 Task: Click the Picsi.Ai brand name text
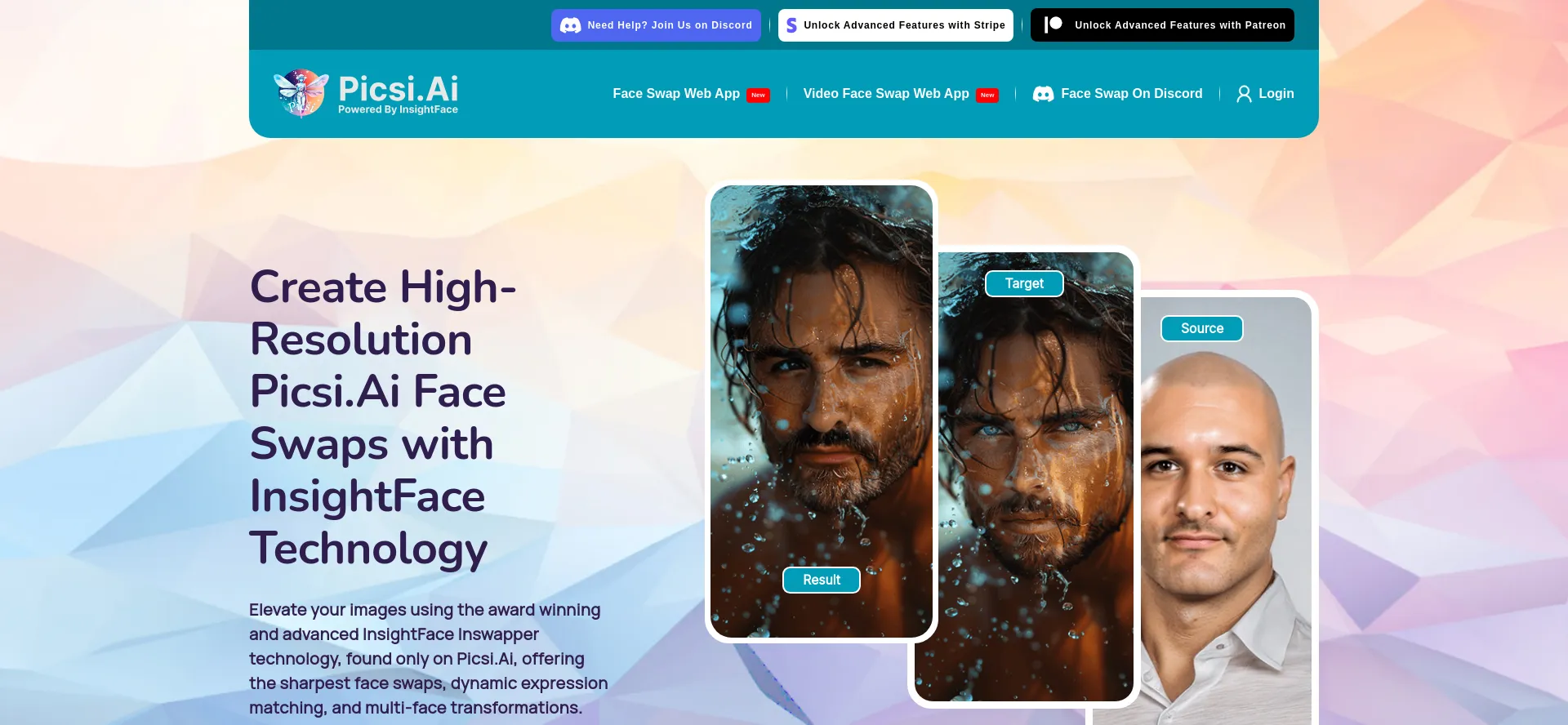coord(398,88)
